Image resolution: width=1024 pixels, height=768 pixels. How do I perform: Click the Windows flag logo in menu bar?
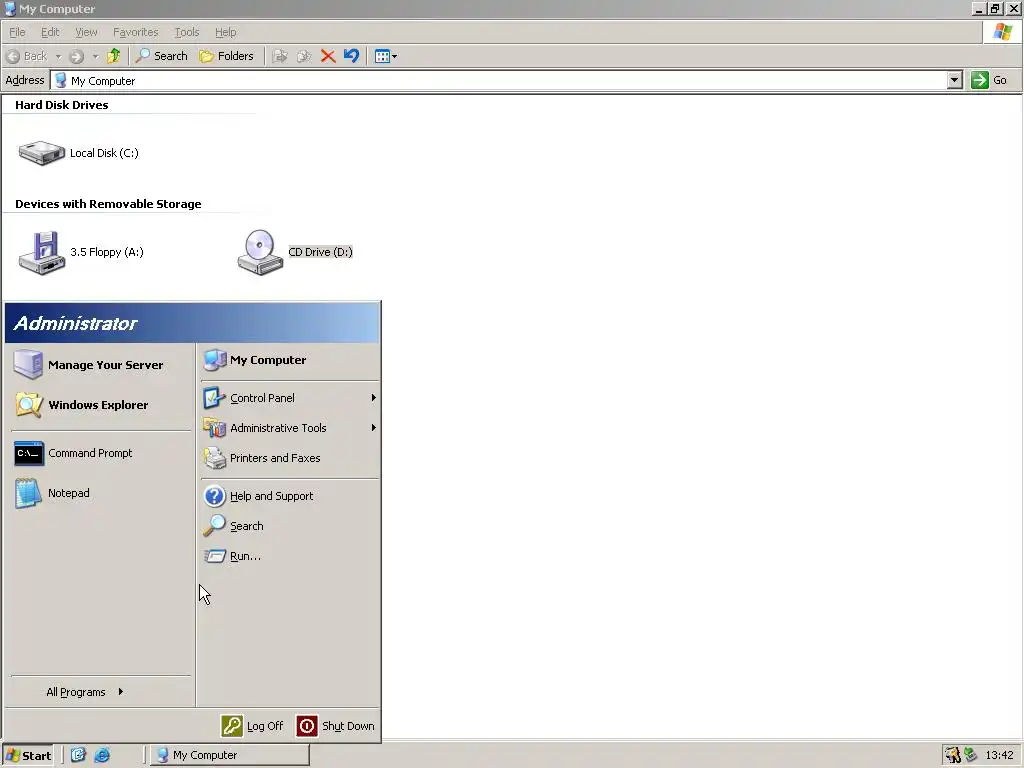click(1002, 32)
